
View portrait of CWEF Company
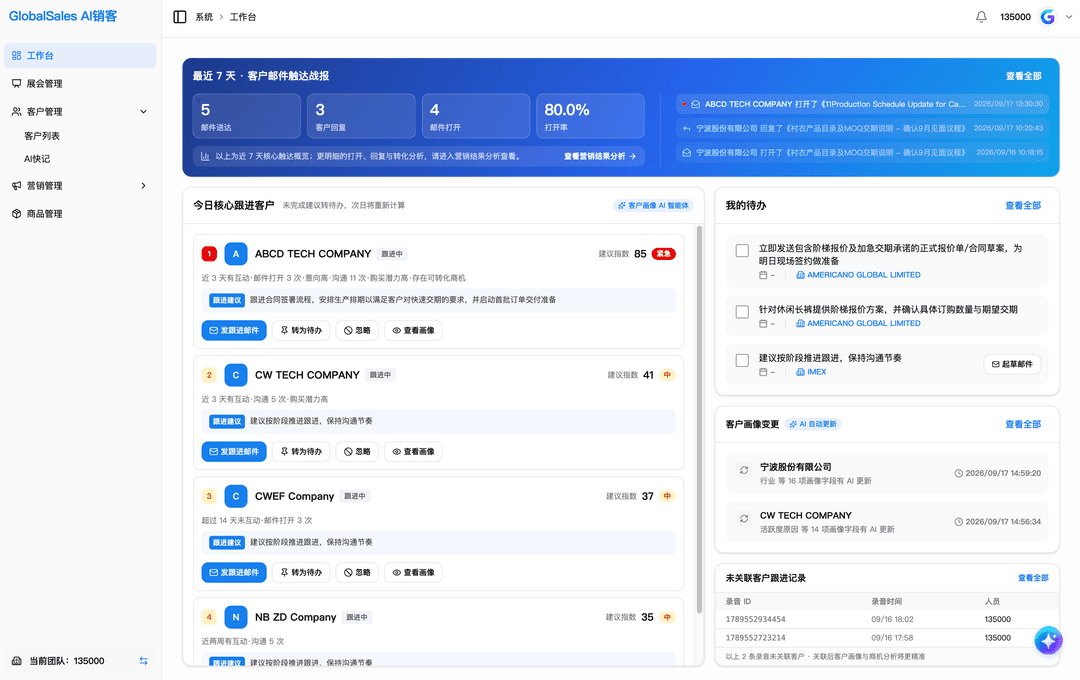point(413,573)
